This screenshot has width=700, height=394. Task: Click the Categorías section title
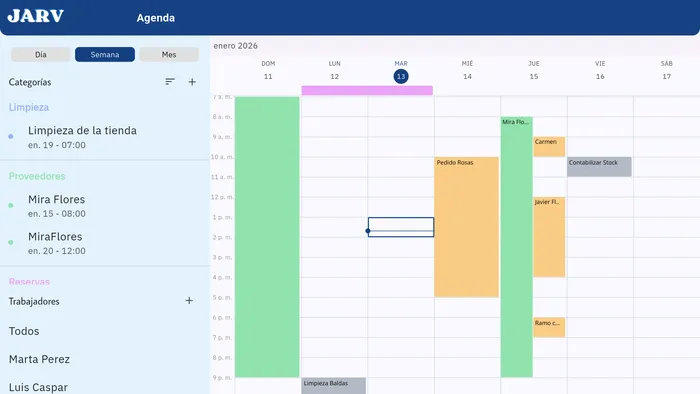[30, 82]
